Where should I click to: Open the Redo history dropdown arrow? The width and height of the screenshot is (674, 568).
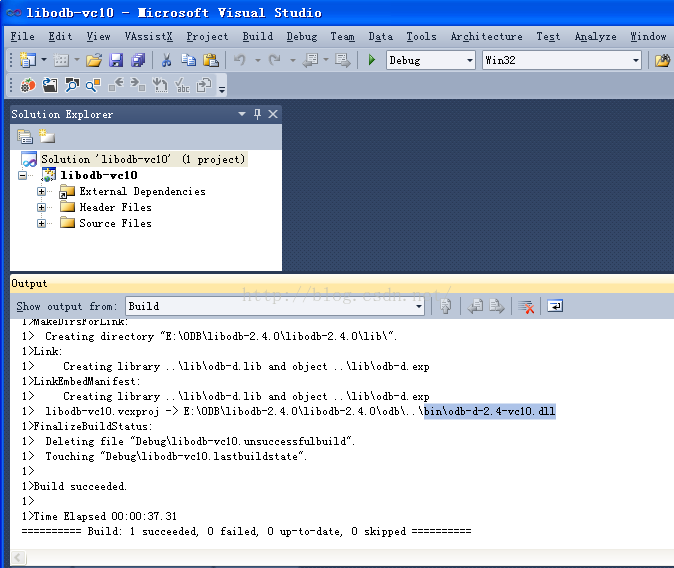coord(293,61)
